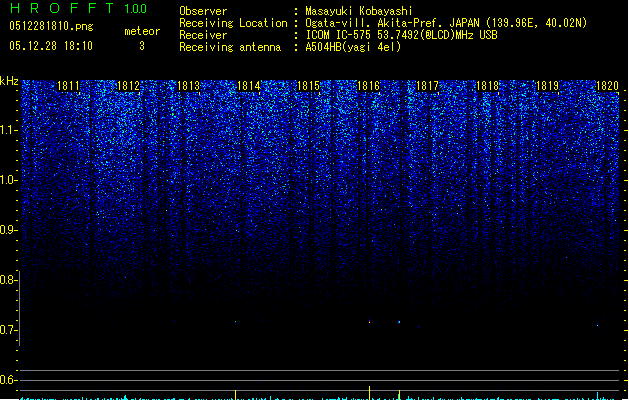The image size is (629, 400).
Task: Click the cyan meteor echo just after 1816
Action: 399,322
